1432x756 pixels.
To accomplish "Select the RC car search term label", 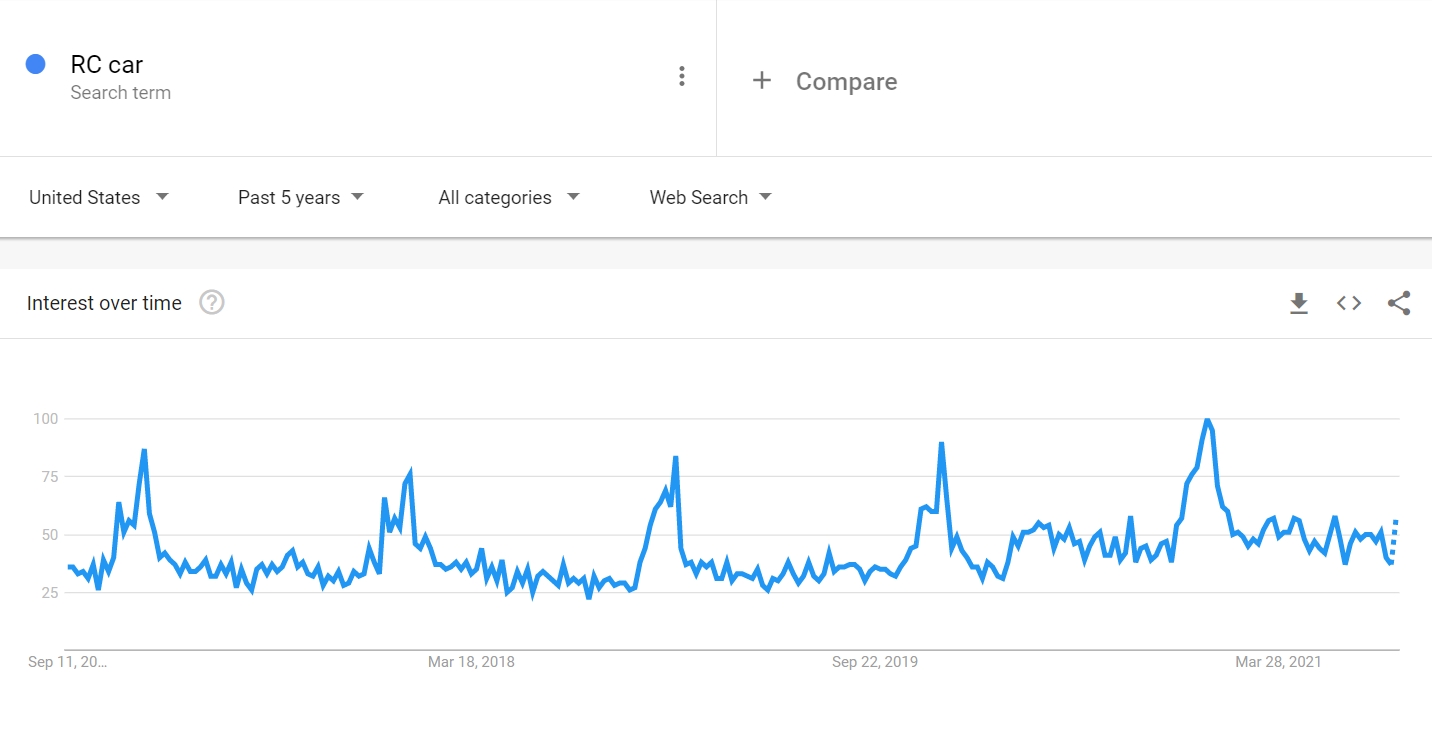I will pyautogui.click(x=106, y=63).
